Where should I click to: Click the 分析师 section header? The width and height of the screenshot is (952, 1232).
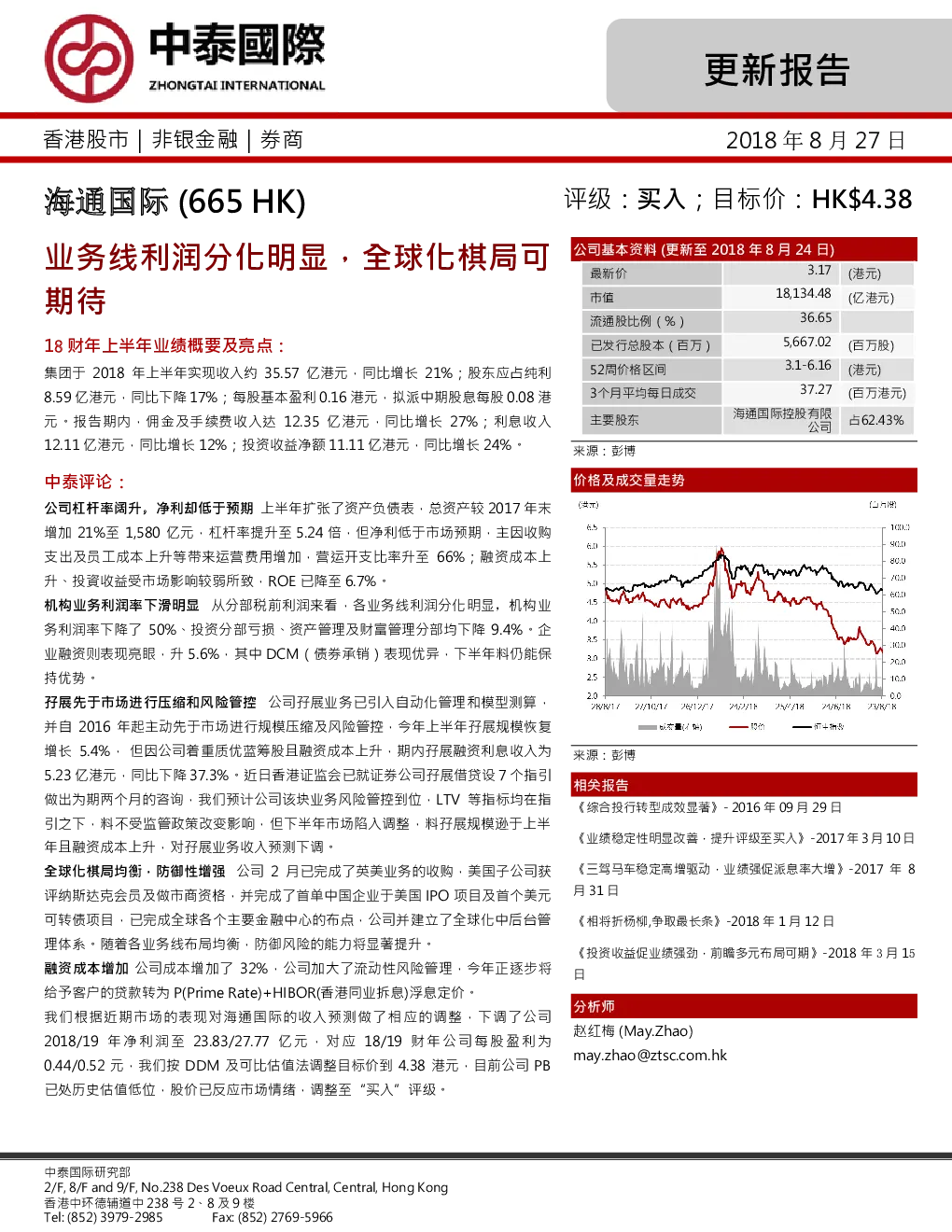point(744,1006)
